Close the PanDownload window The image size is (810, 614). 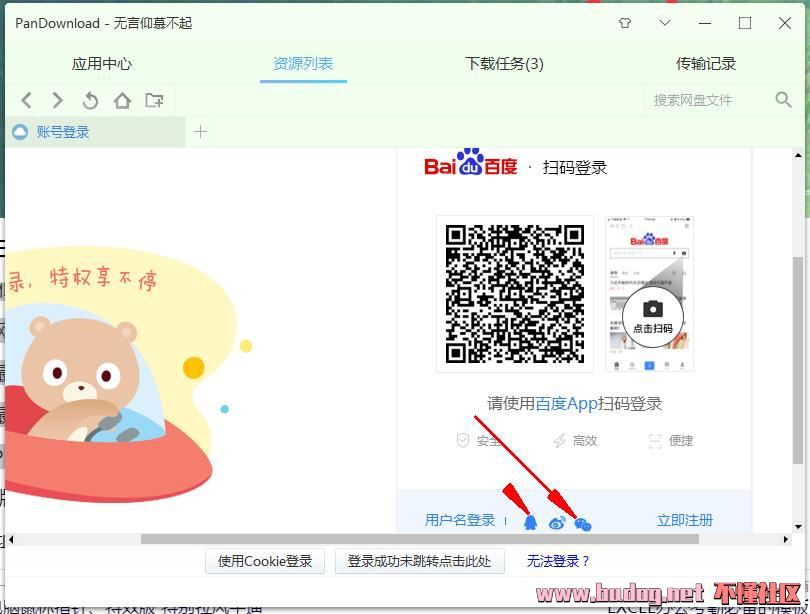point(785,23)
